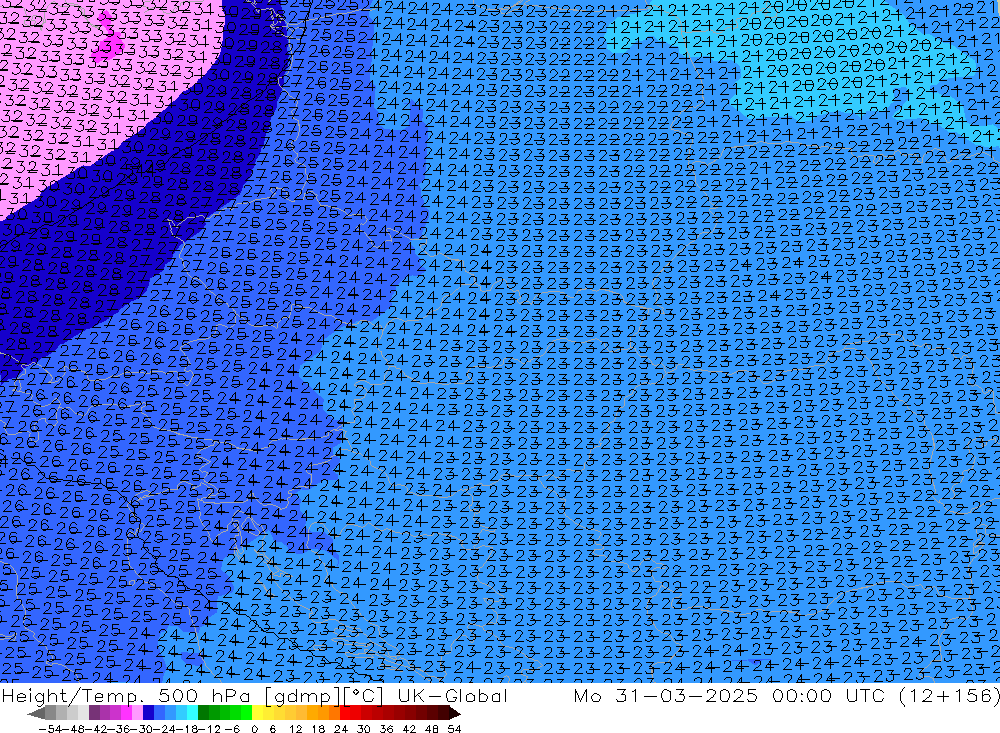
Task: Click the dark right arrow end of the color scale
Action: [x=454, y=713]
